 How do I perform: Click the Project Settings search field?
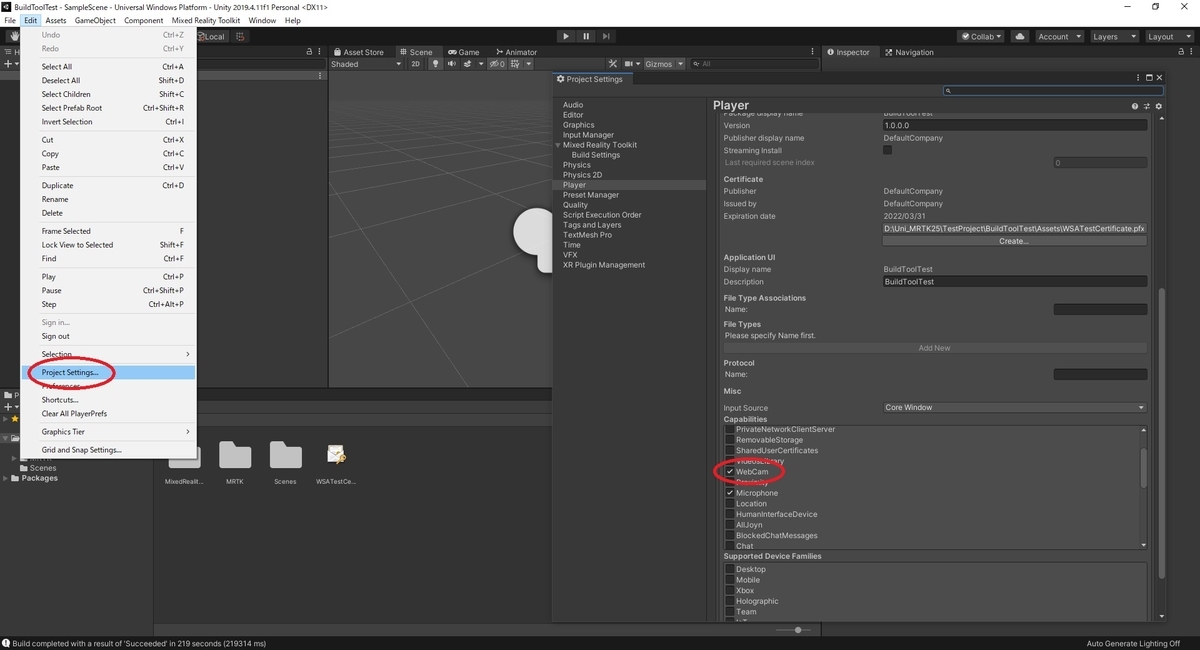pos(1054,91)
